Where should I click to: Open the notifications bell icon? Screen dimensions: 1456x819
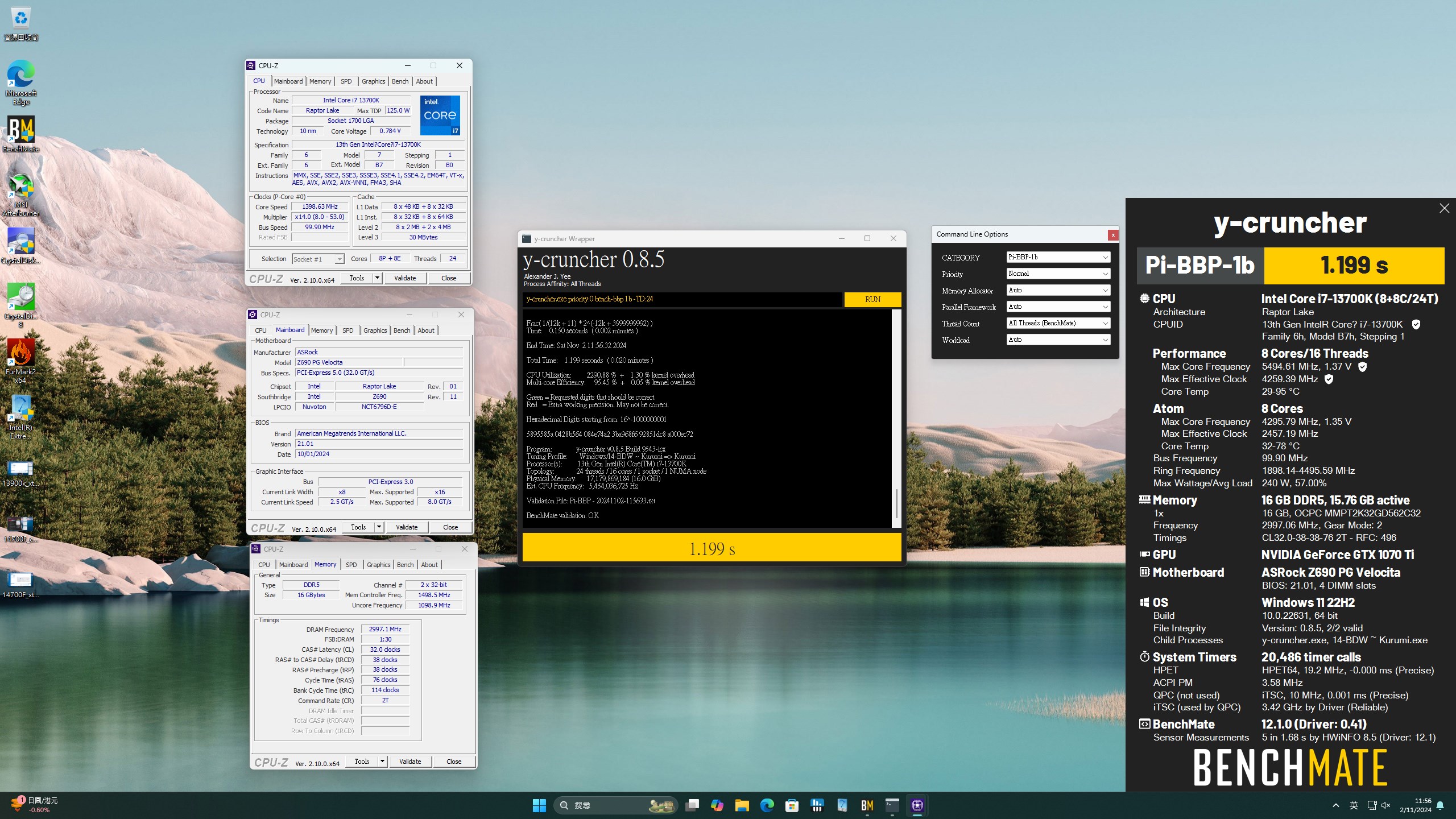[1440, 805]
